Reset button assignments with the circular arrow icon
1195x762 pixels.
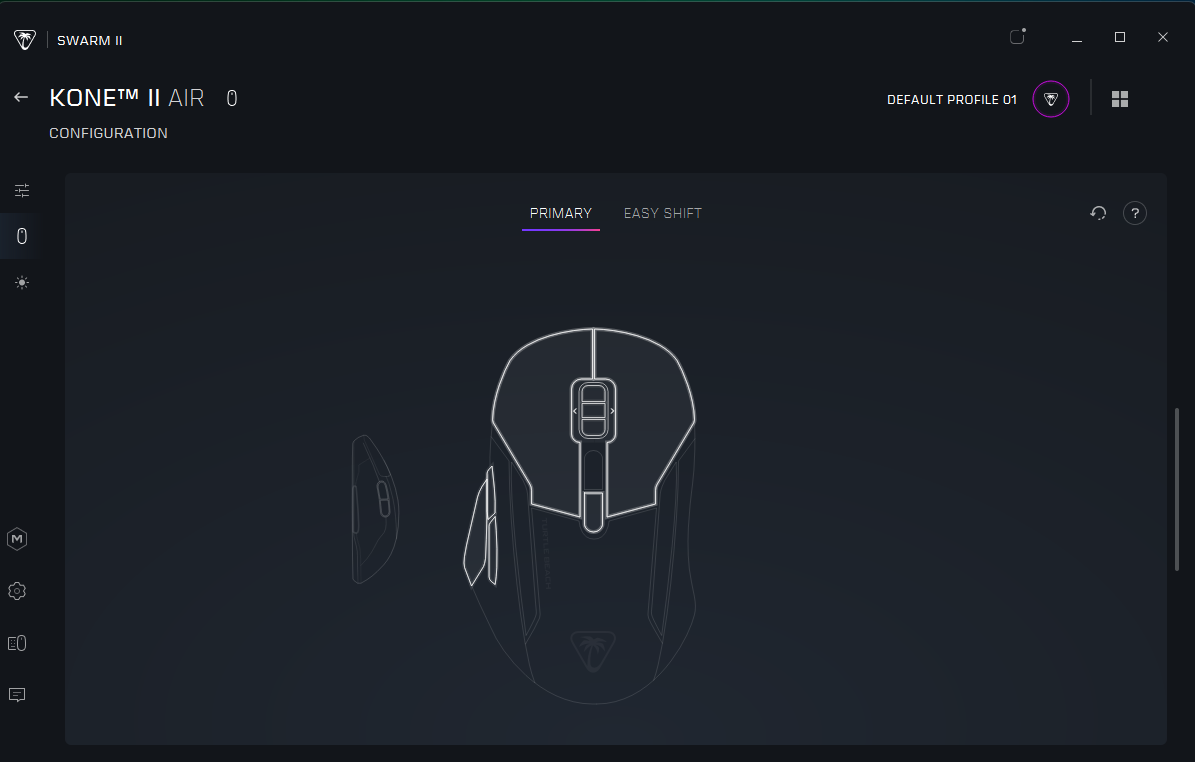(x=1098, y=213)
